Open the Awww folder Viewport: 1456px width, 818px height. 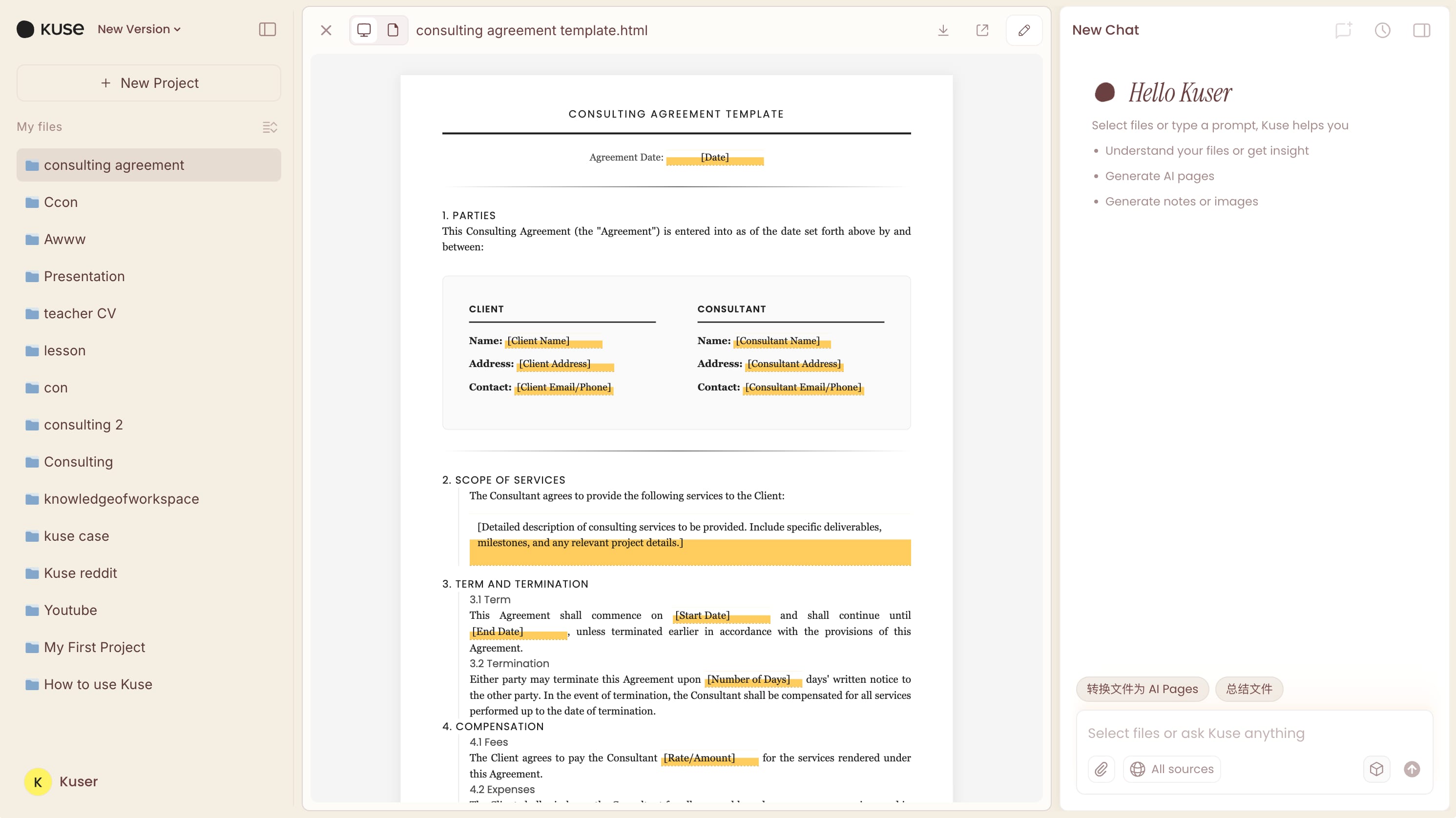(148, 239)
